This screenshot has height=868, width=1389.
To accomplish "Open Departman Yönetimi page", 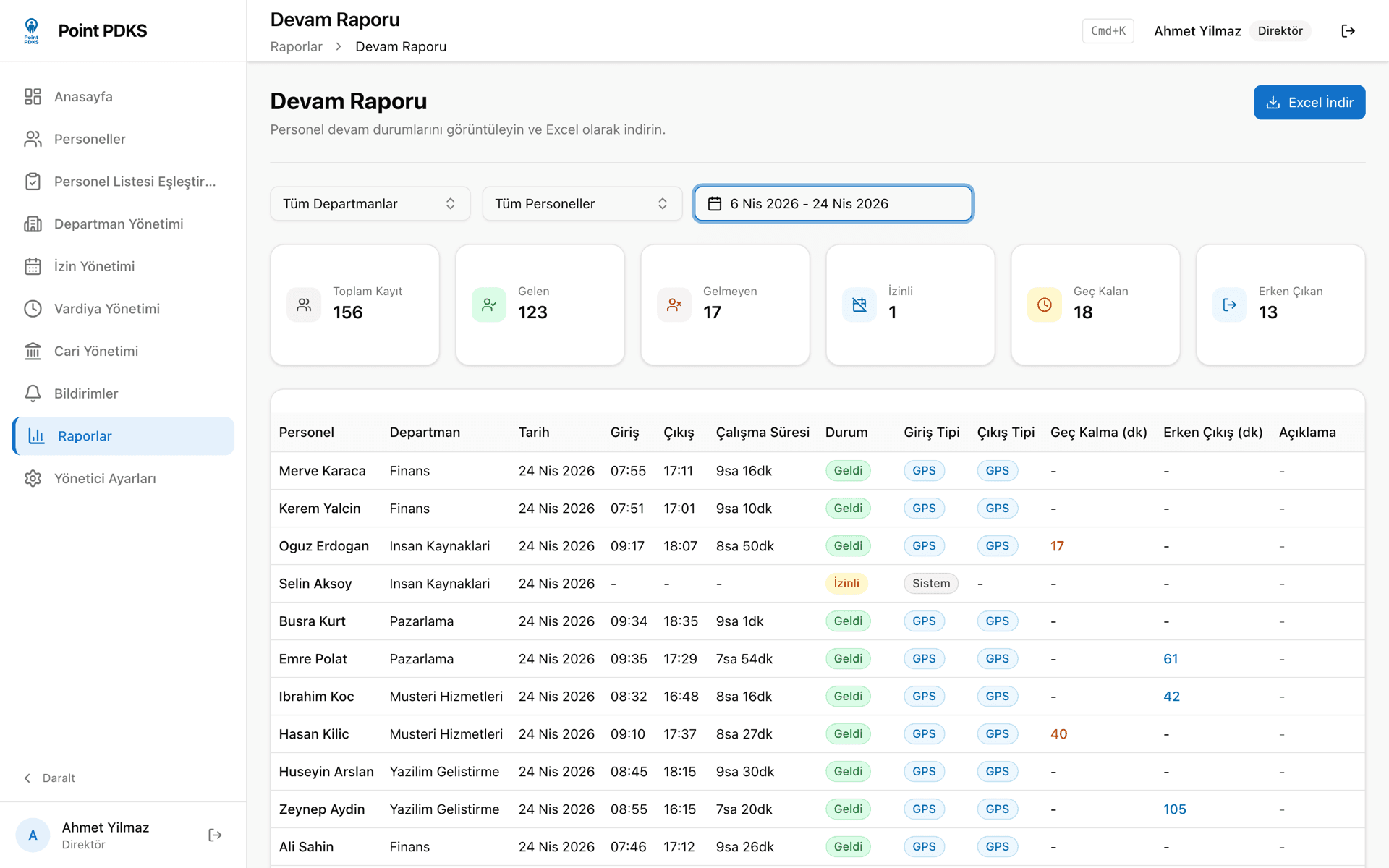I will (x=123, y=224).
